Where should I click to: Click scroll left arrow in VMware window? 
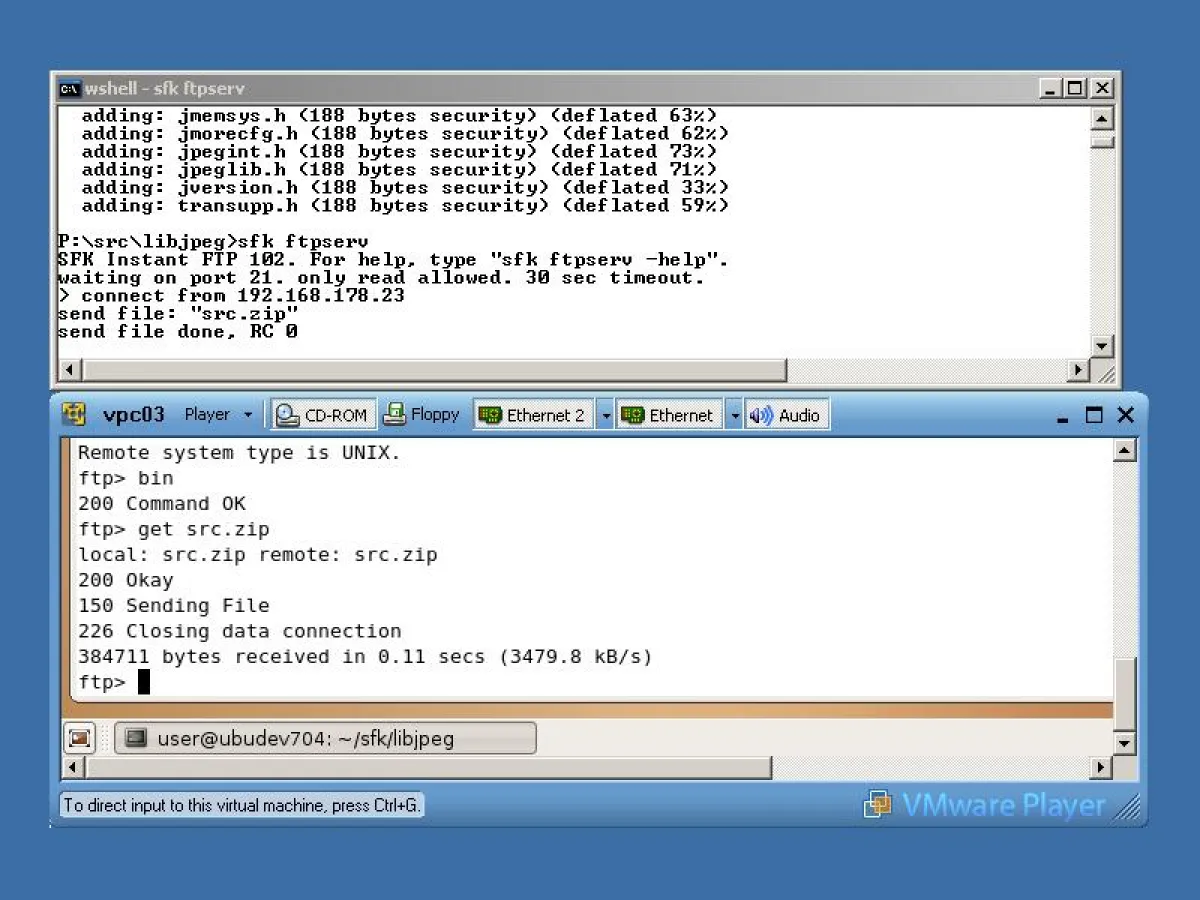(73, 768)
